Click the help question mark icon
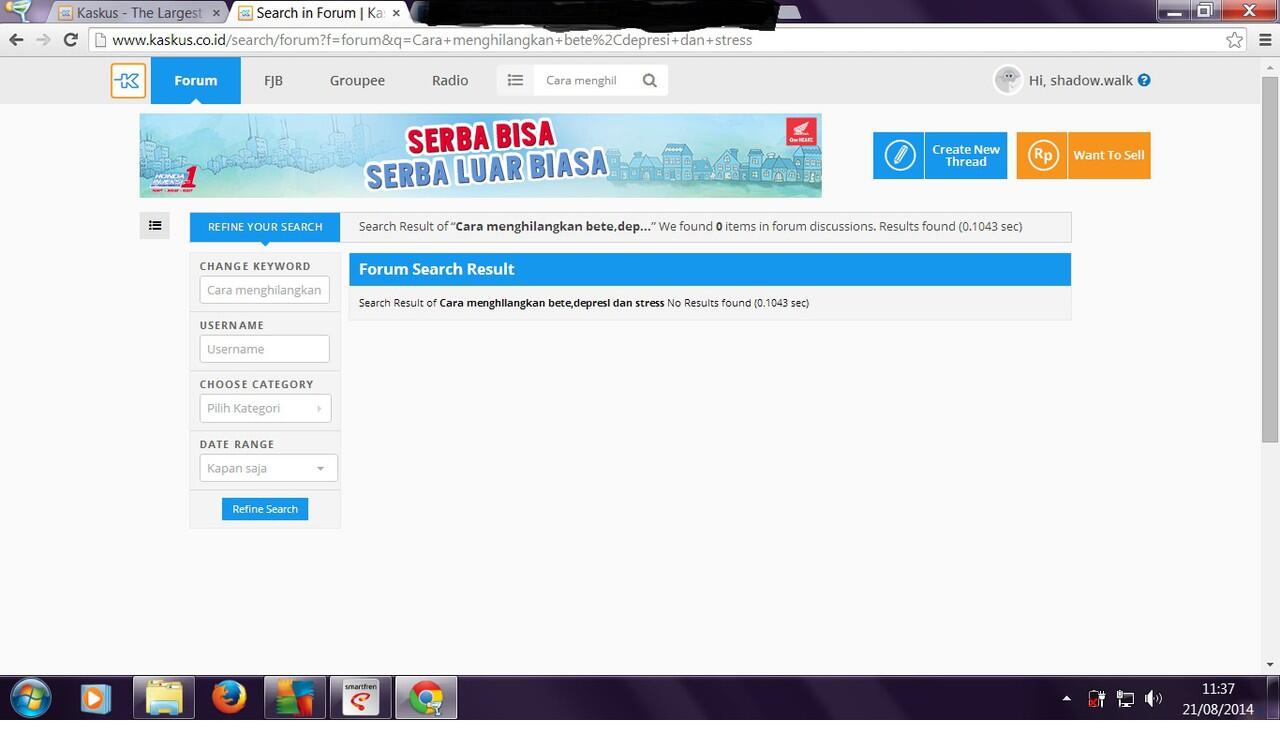 (x=1144, y=81)
